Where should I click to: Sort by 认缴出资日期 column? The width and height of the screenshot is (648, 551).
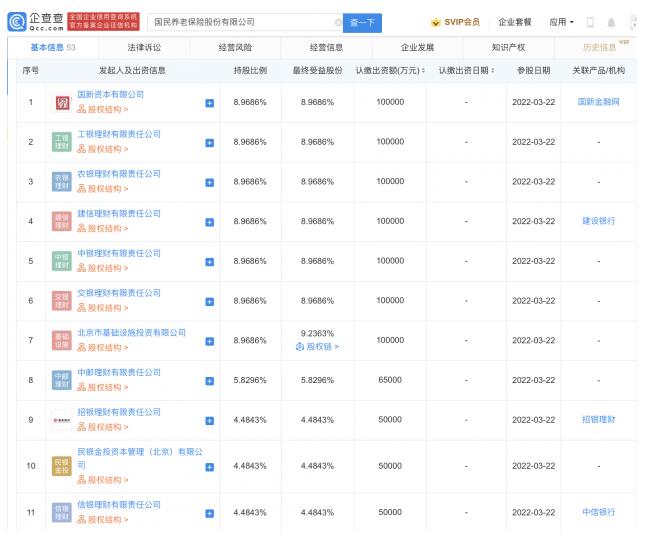click(467, 70)
